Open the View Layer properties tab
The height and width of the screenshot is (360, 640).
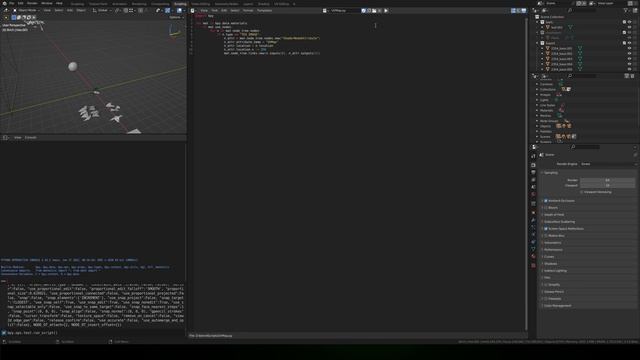[533, 180]
